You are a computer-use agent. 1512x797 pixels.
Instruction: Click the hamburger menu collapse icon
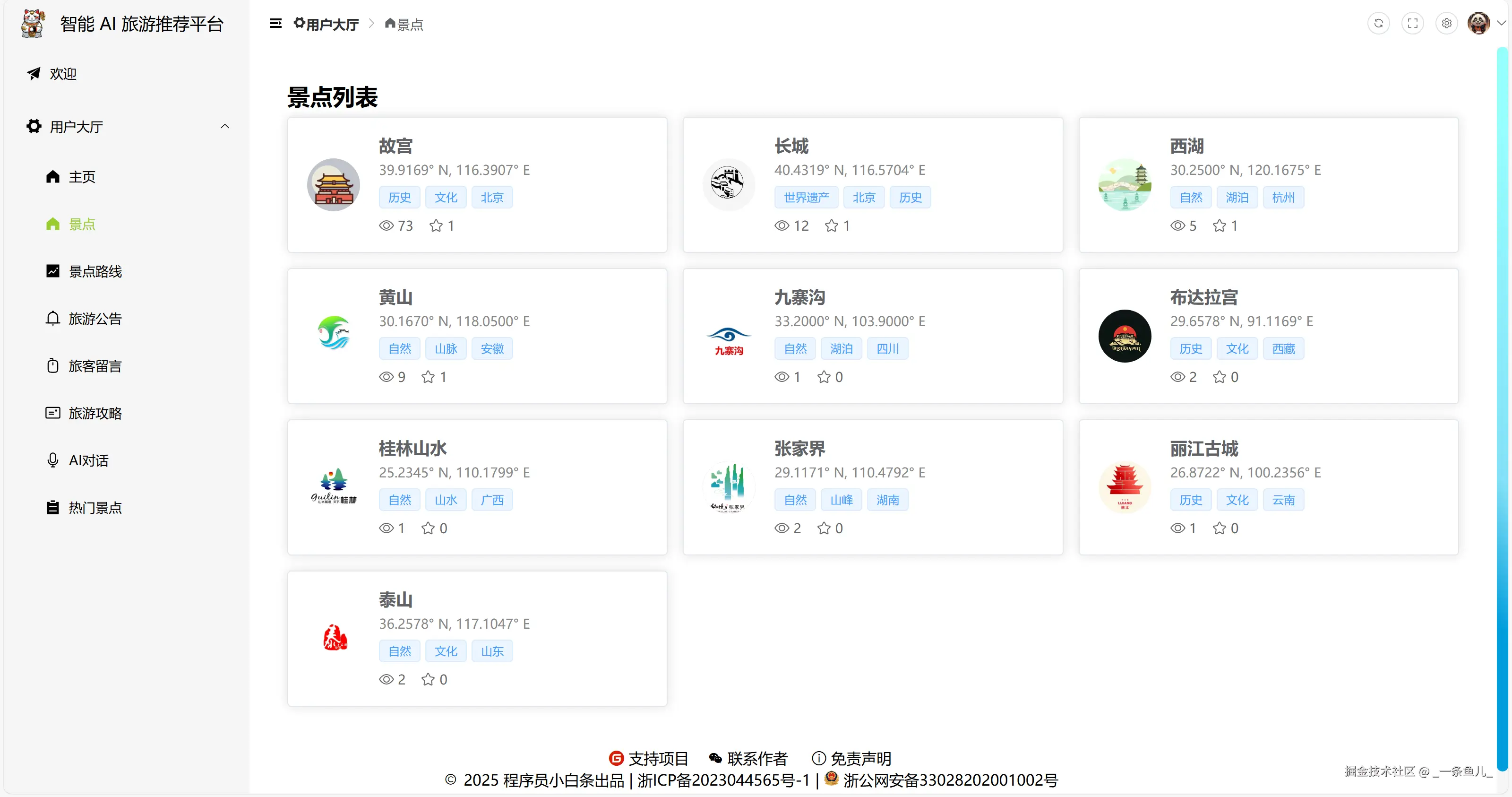pyautogui.click(x=275, y=24)
